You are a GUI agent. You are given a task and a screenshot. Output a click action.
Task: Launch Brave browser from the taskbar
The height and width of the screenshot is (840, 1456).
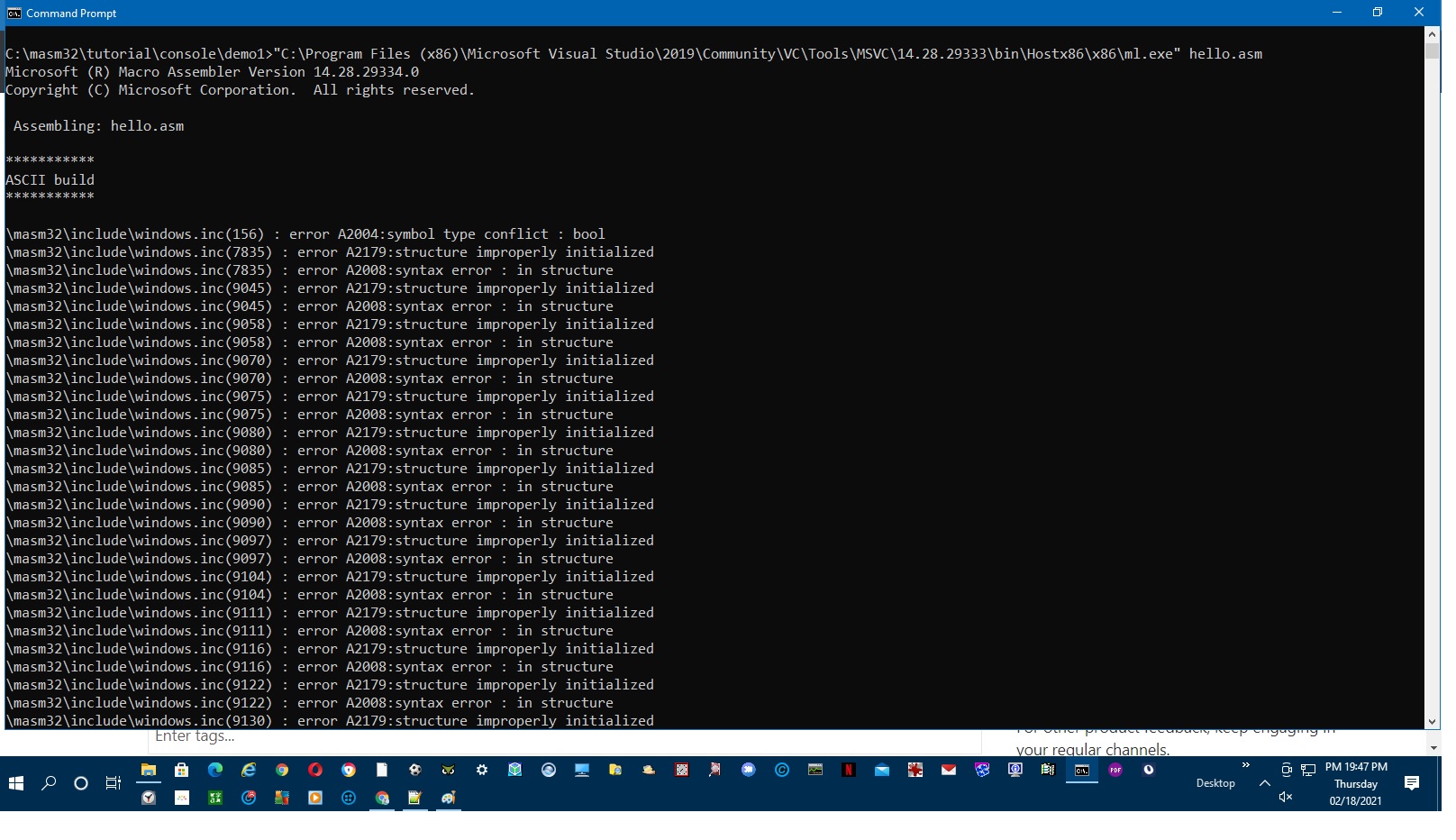(x=349, y=770)
